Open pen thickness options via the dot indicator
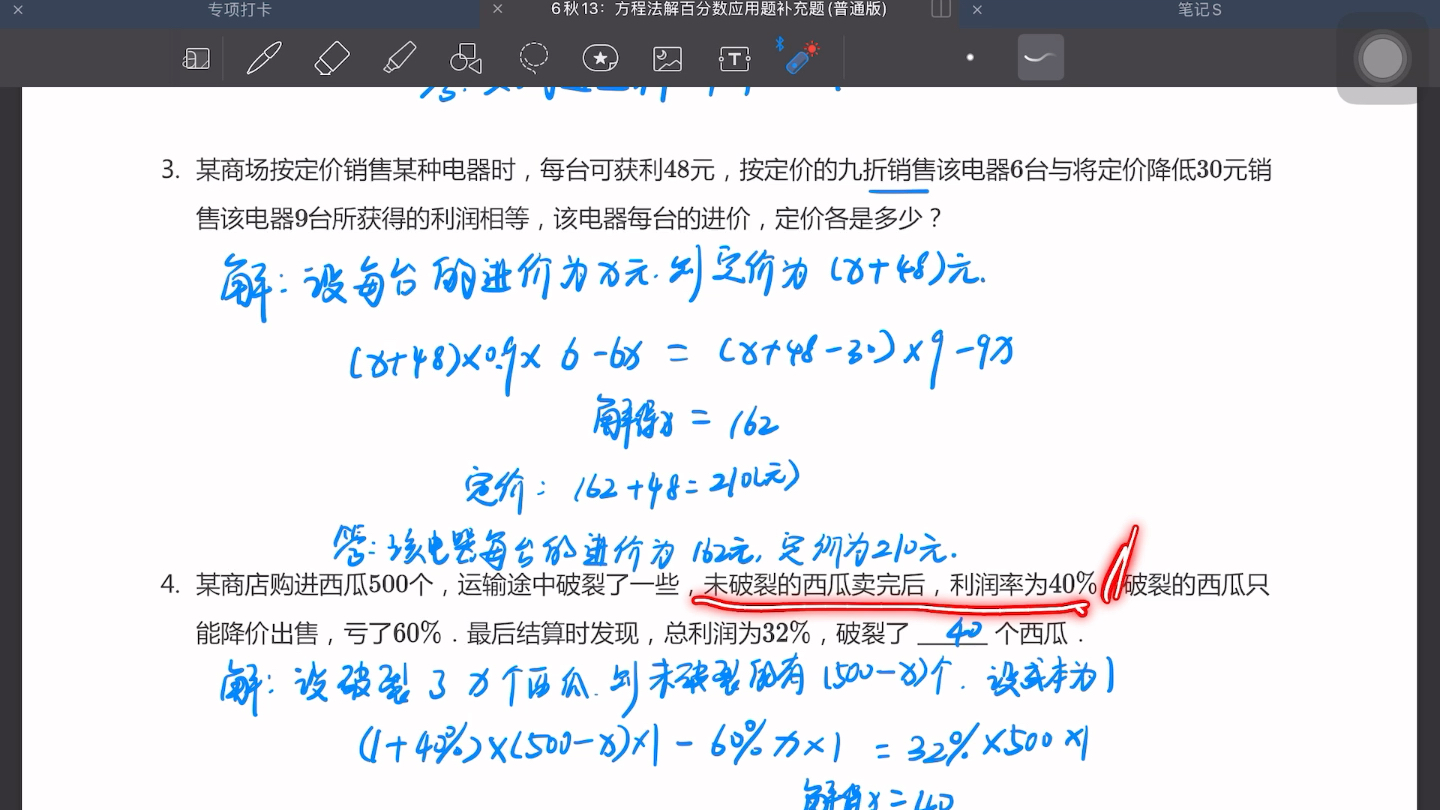Image resolution: width=1440 pixels, height=810 pixels. point(969,57)
